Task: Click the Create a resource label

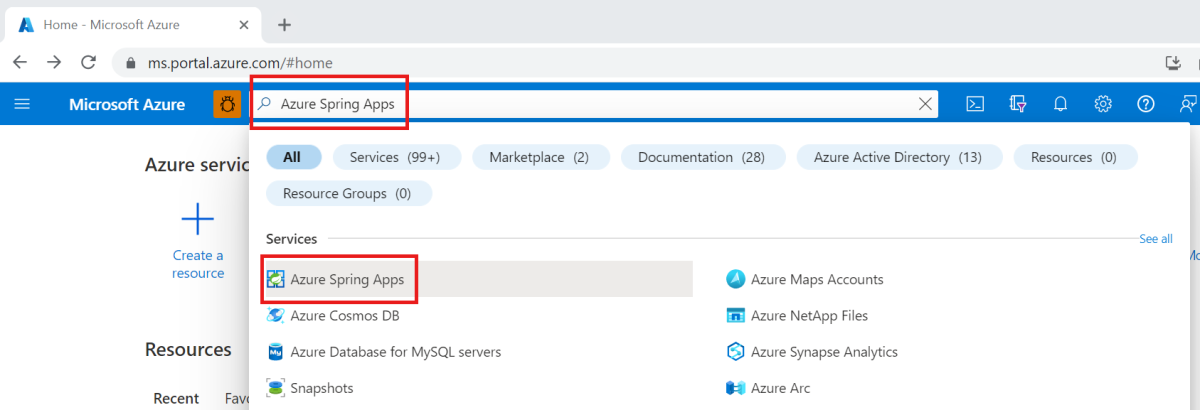Action: 198,264
